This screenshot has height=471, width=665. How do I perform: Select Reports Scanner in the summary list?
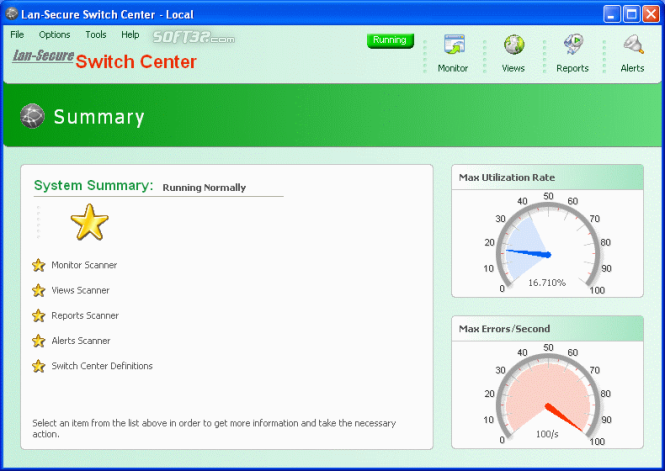click(85, 316)
